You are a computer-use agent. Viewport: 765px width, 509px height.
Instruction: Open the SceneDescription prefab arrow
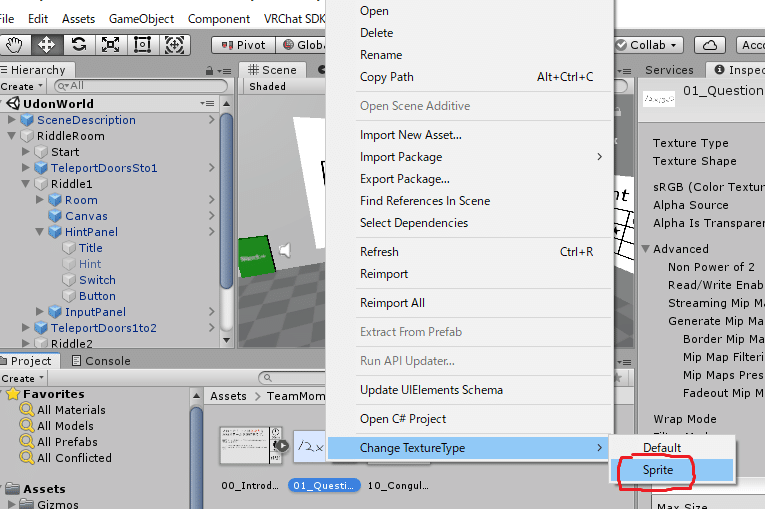211,120
